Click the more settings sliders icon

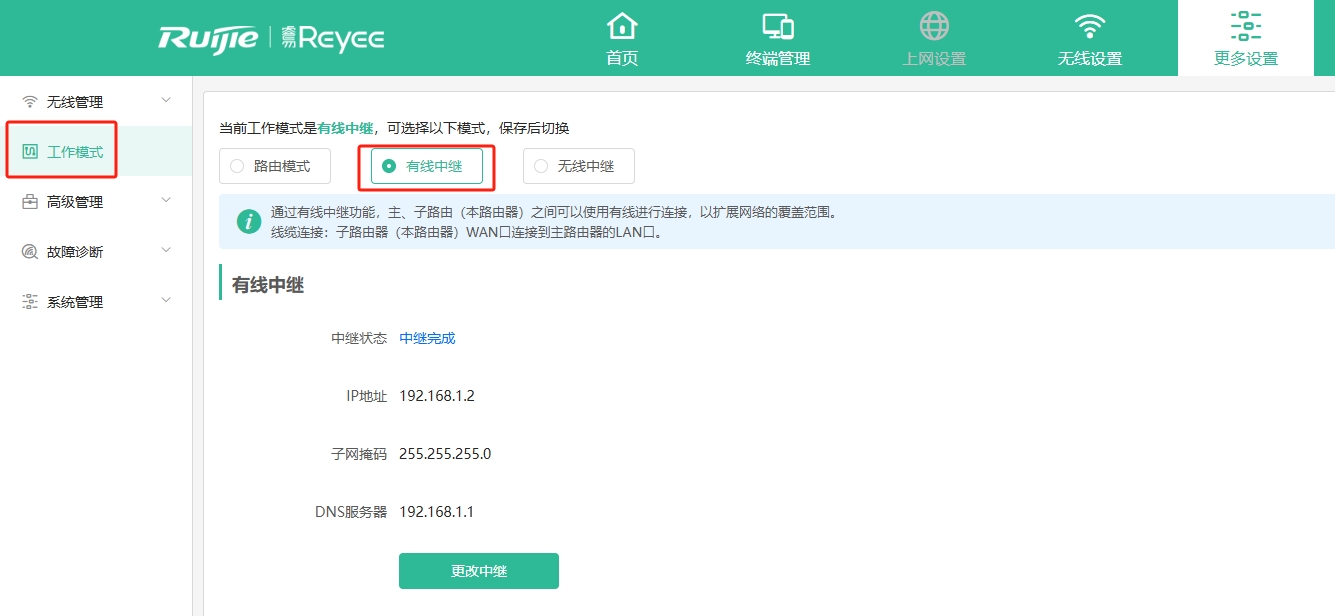[x=1246, y=26]
